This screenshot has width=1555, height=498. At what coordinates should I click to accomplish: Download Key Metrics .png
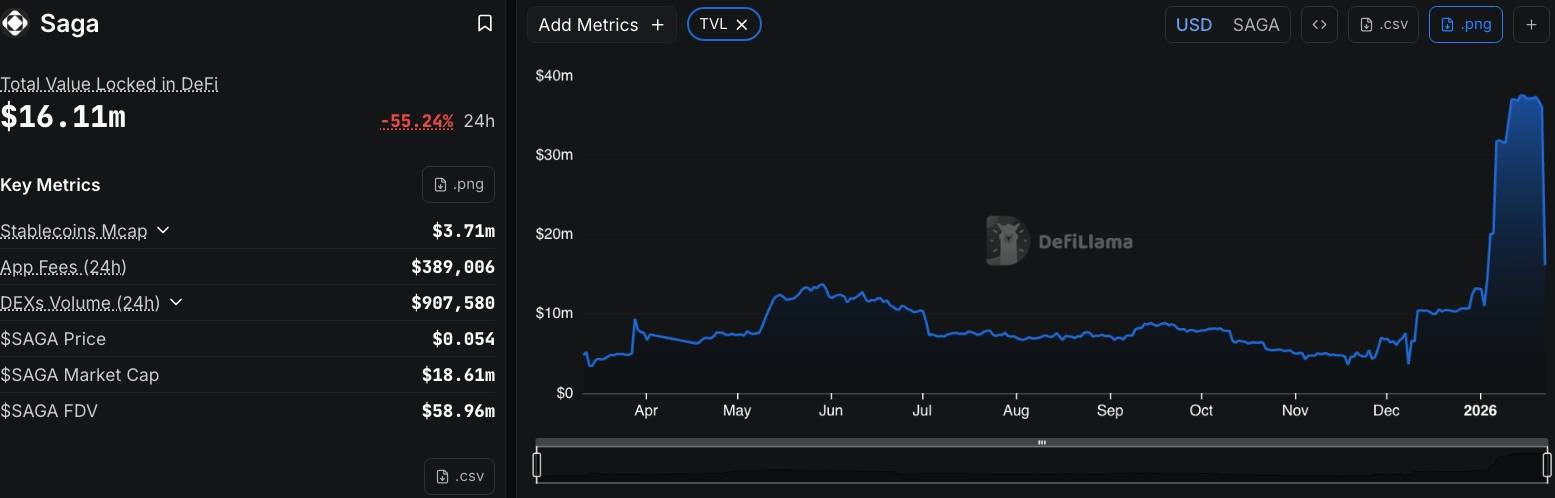458,184
